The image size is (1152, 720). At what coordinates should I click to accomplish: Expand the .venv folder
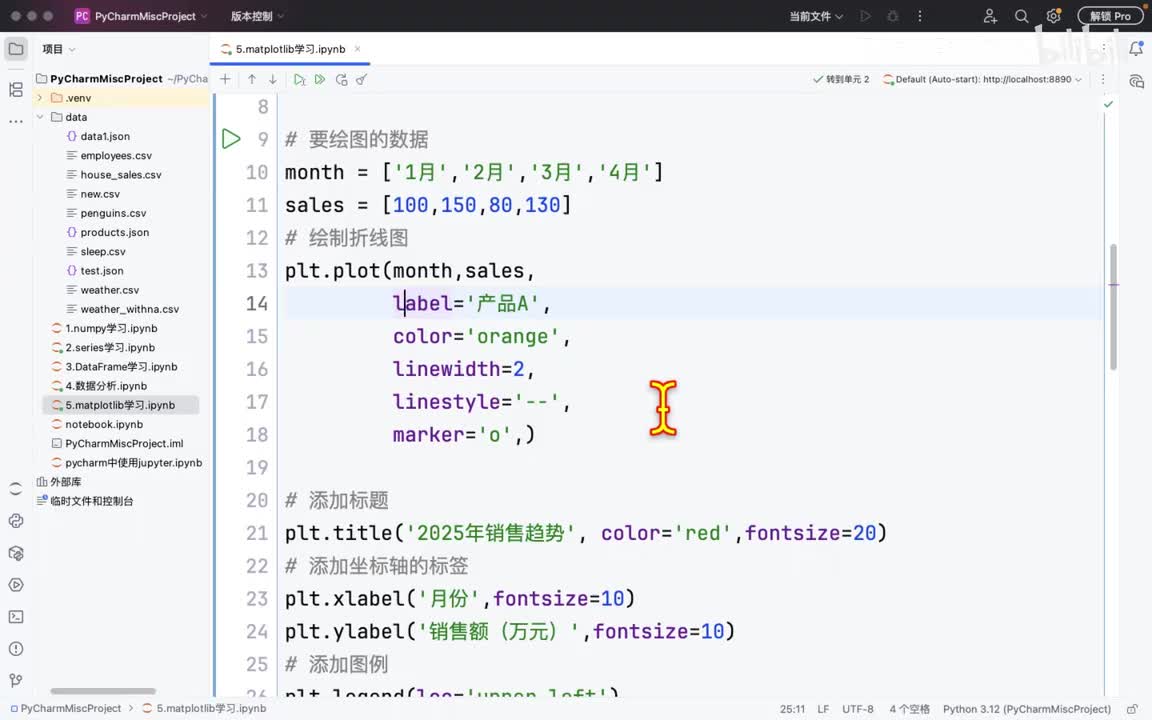point(40,98)
